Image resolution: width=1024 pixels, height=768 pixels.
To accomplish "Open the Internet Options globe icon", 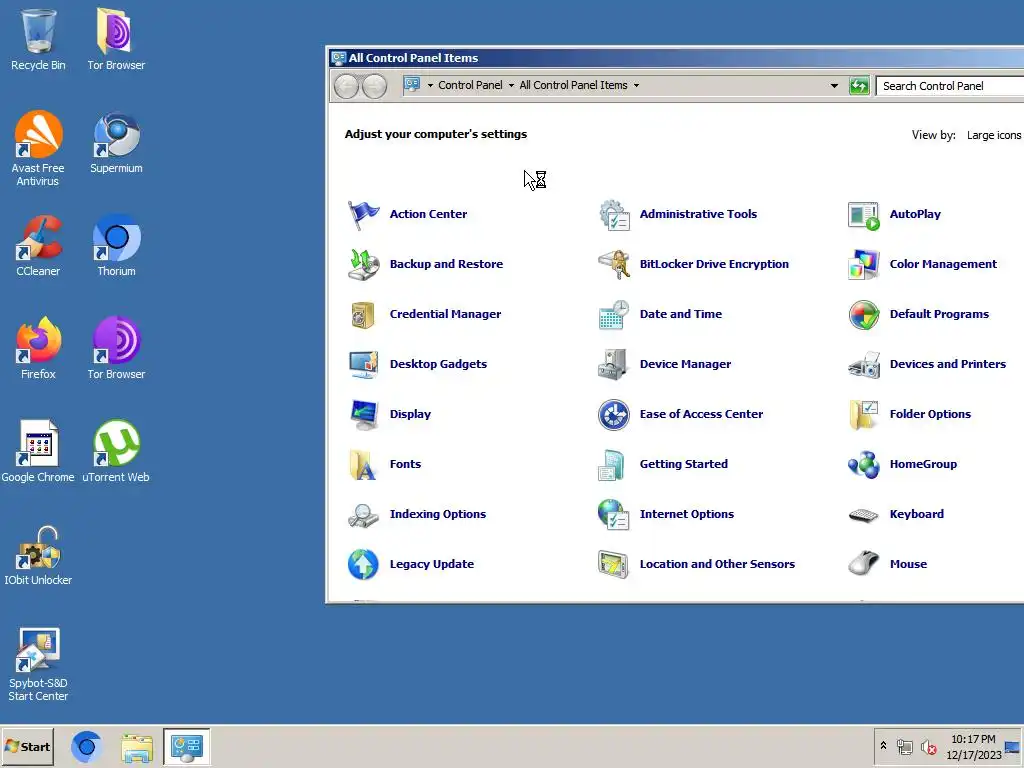I will pyautogui.click(x=614, y=515).
